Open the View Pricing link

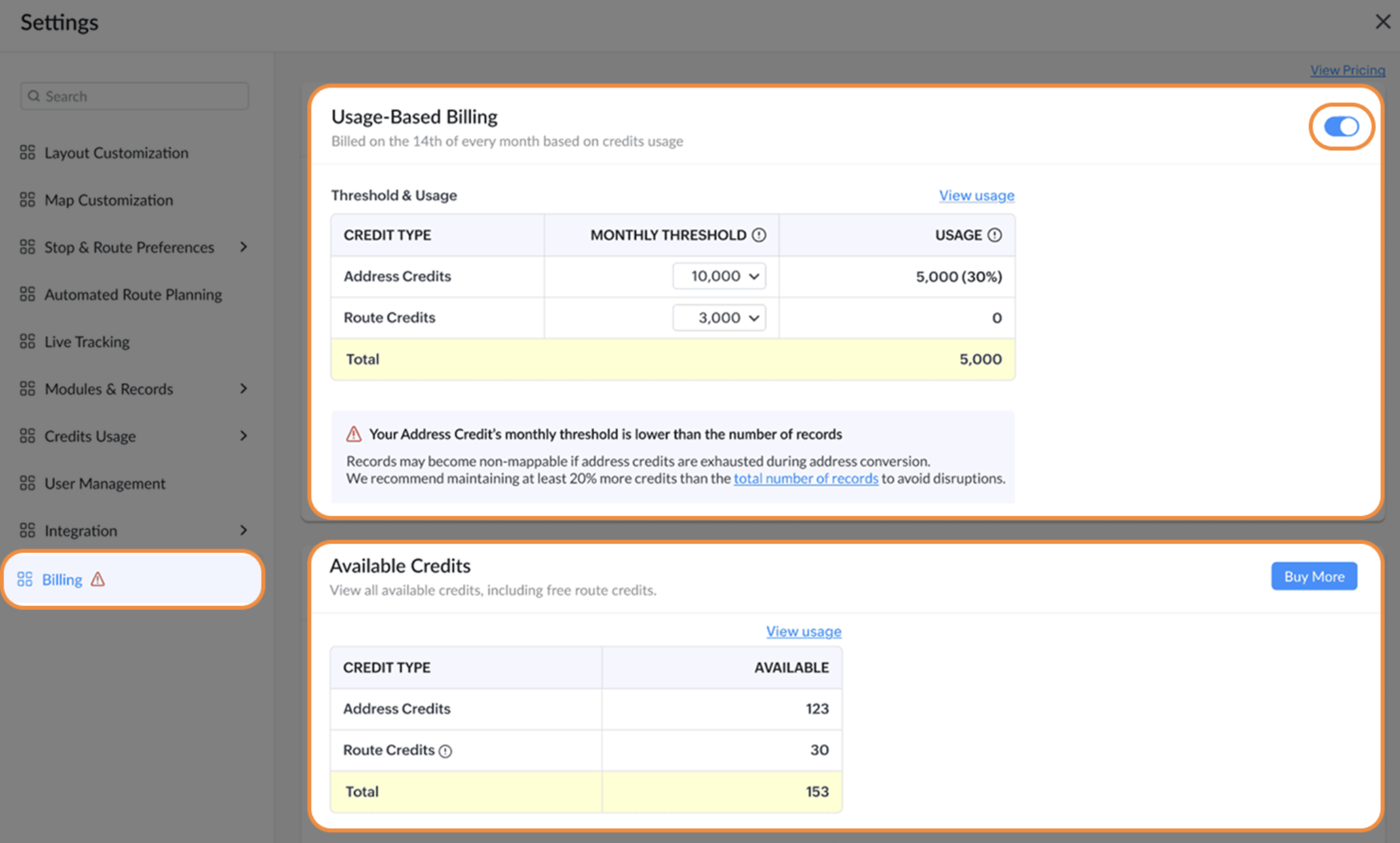tap(1346, 70)
